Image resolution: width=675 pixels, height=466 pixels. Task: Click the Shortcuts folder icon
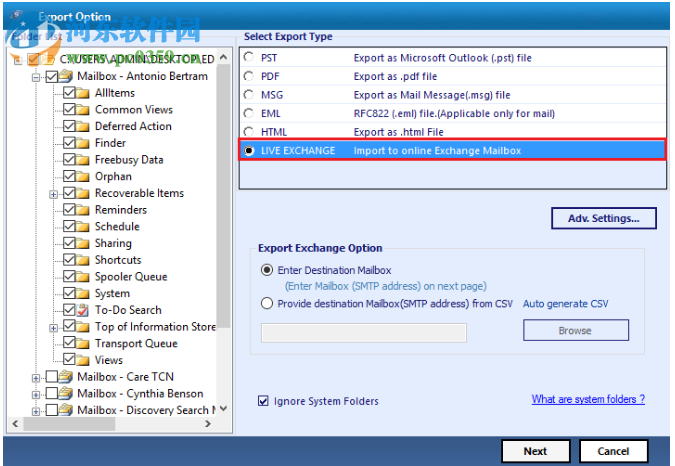coord(83,260)
